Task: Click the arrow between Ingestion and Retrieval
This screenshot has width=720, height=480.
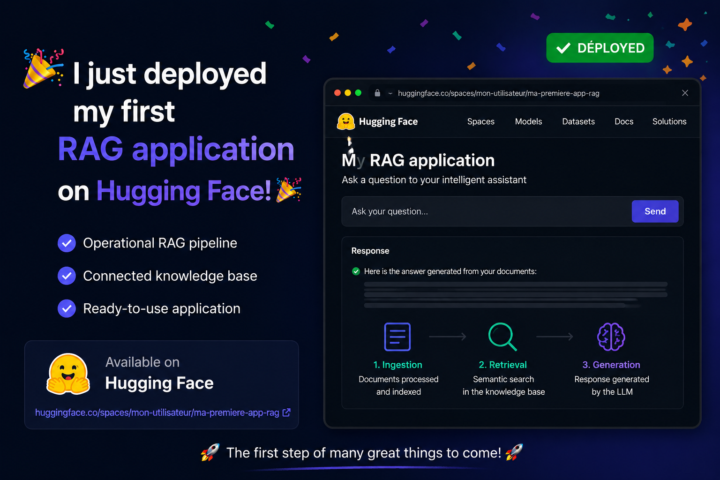Action: point(448,337)
